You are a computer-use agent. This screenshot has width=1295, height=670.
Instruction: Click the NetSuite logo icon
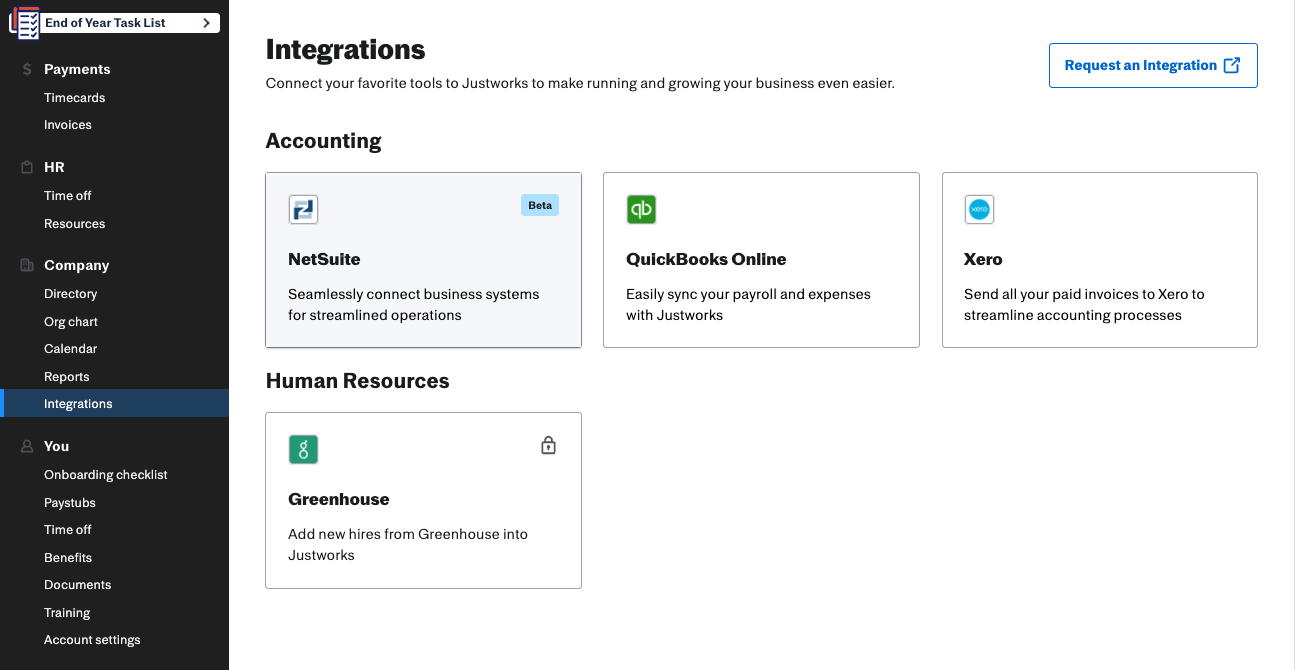[303, 209]
